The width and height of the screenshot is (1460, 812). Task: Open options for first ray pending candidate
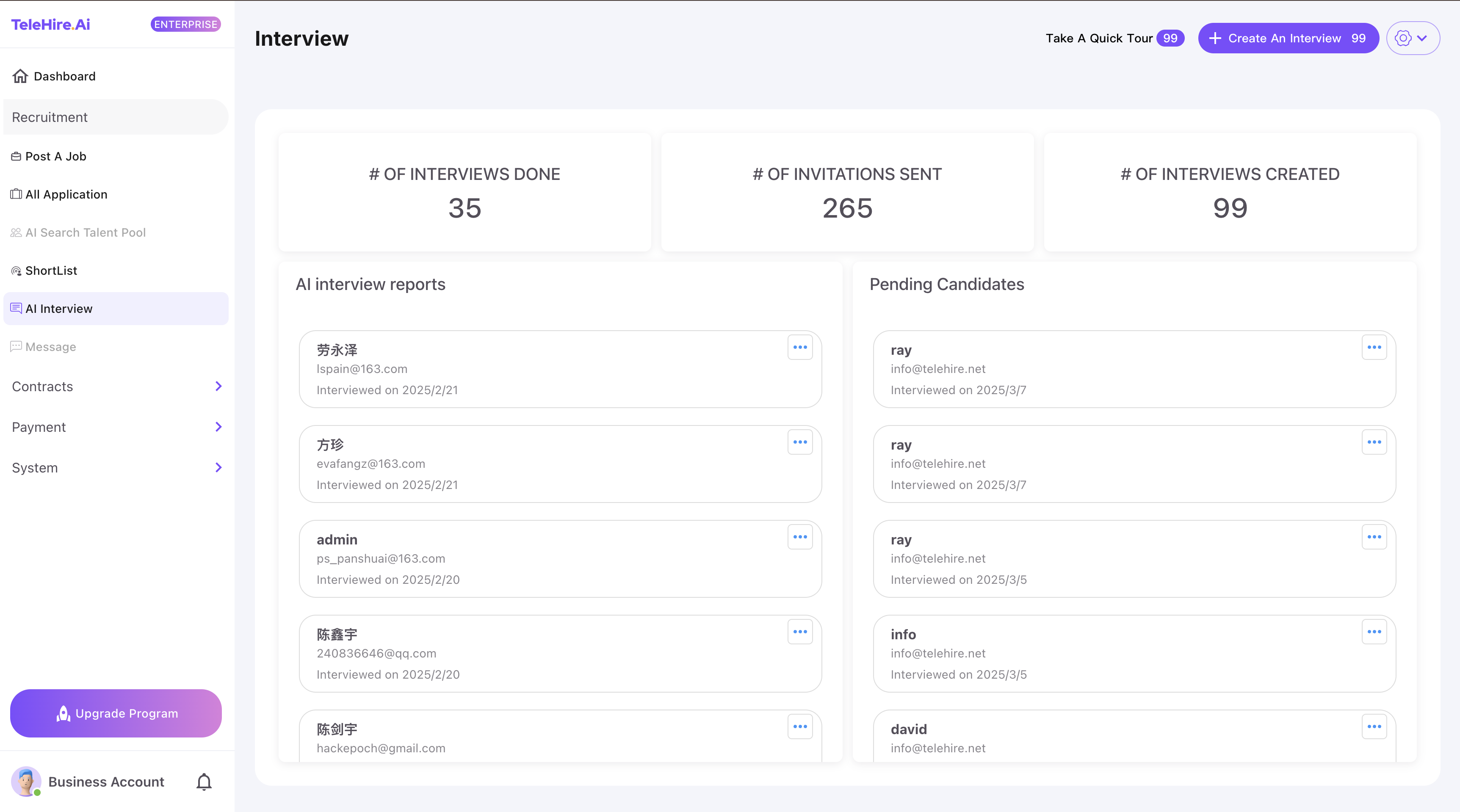1374,347
